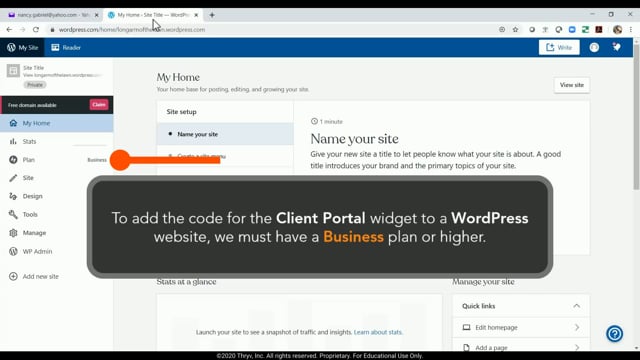Viewport: 640px width, 360px height.
Task: Reload the page with the refresh icon
Action: click(36, 29)
